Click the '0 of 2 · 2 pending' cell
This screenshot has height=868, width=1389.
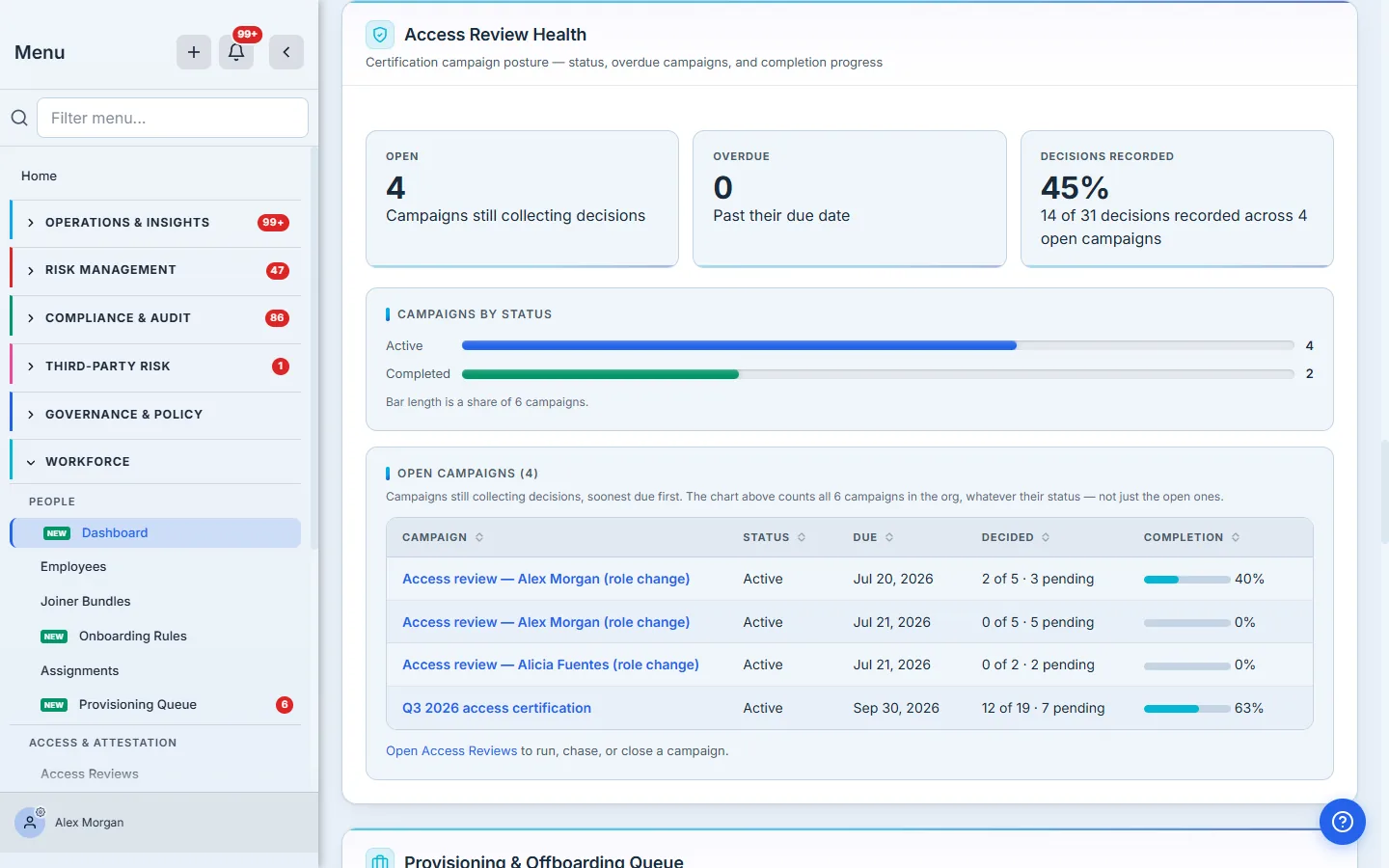click(x=1038, y=665)
